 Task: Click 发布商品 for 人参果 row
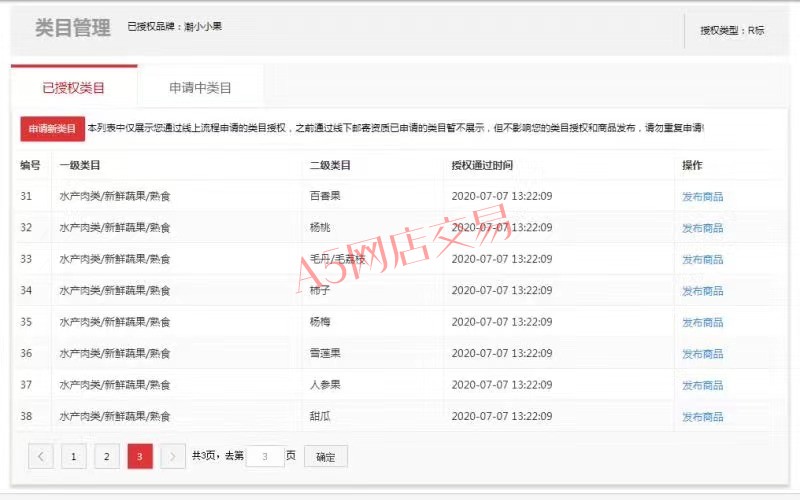coord(702,385)
